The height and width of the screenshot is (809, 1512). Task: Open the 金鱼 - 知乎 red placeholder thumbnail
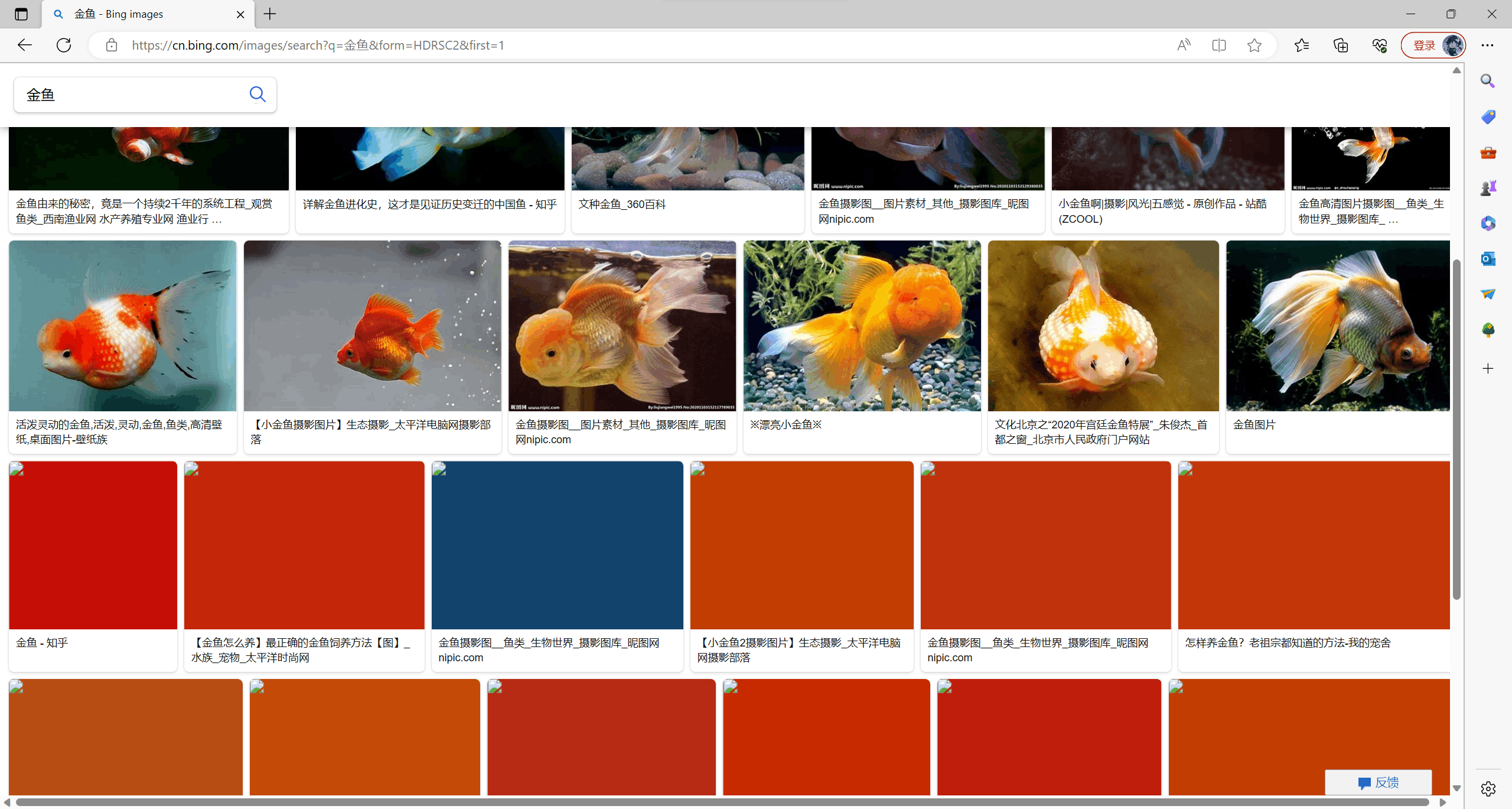click(x=93, y=545)
